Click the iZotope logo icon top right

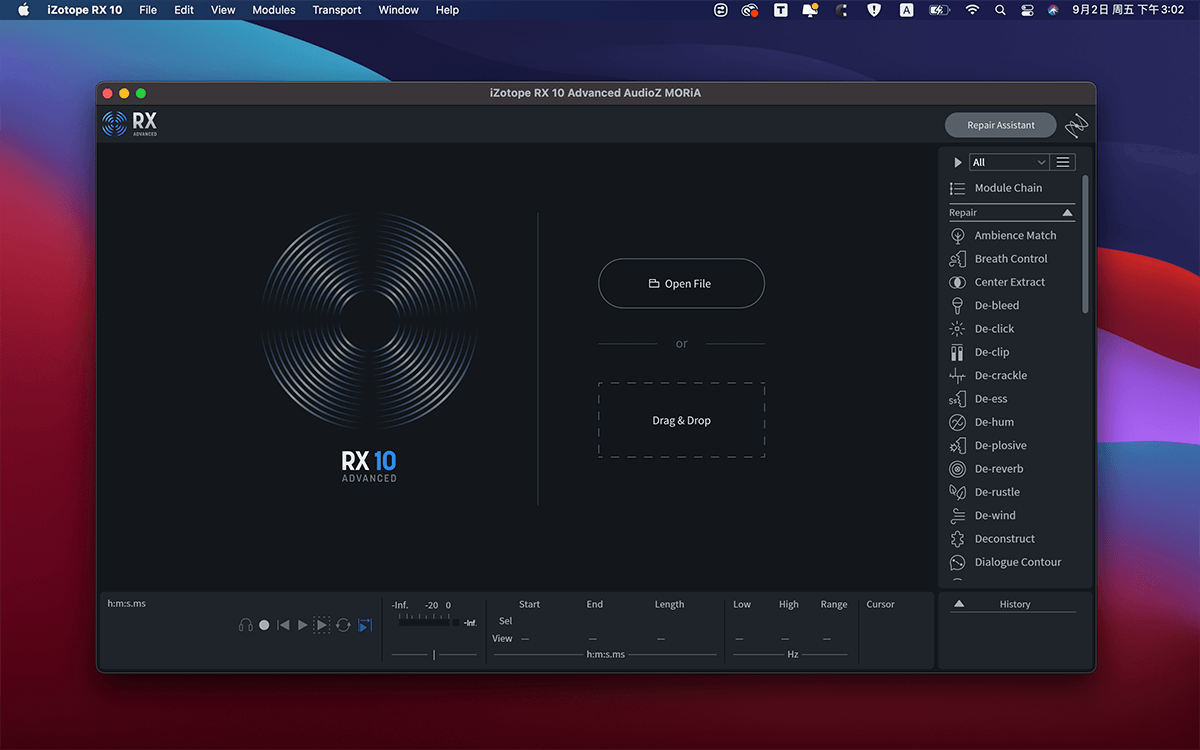1076,125
